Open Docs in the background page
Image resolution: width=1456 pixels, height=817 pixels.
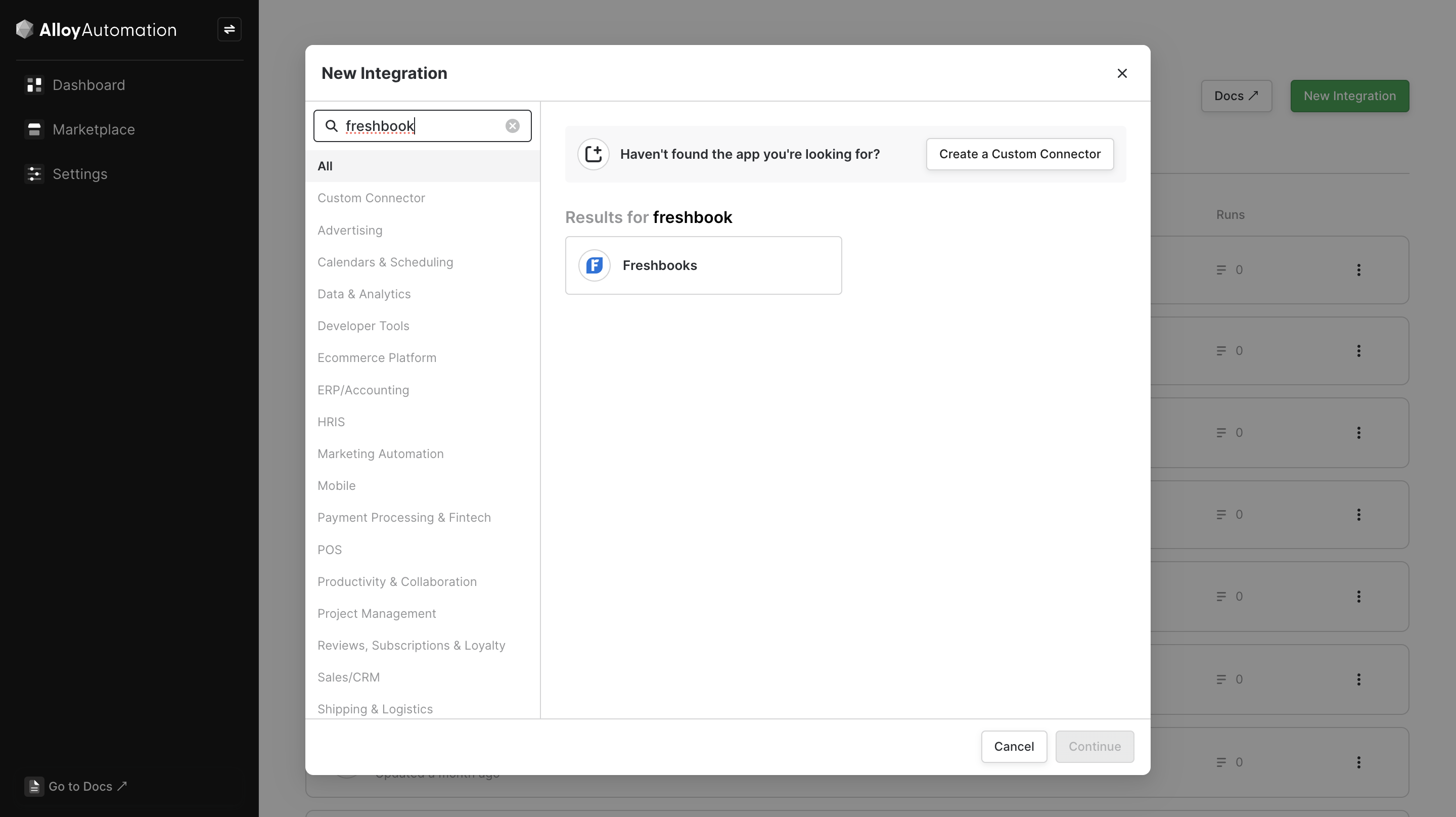(1236, 96)
